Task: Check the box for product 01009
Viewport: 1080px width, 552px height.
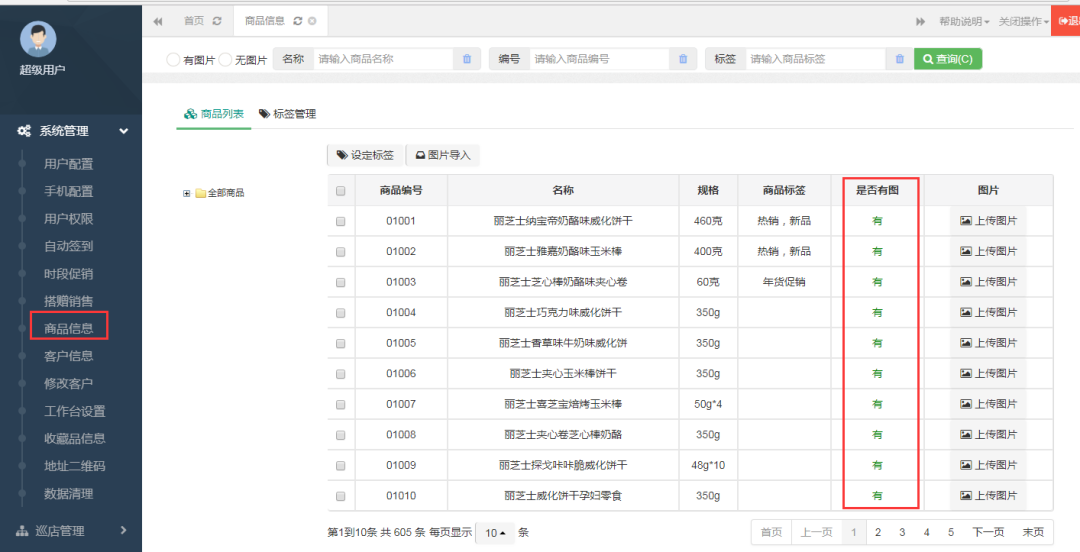Action: (x=340, y=466)
